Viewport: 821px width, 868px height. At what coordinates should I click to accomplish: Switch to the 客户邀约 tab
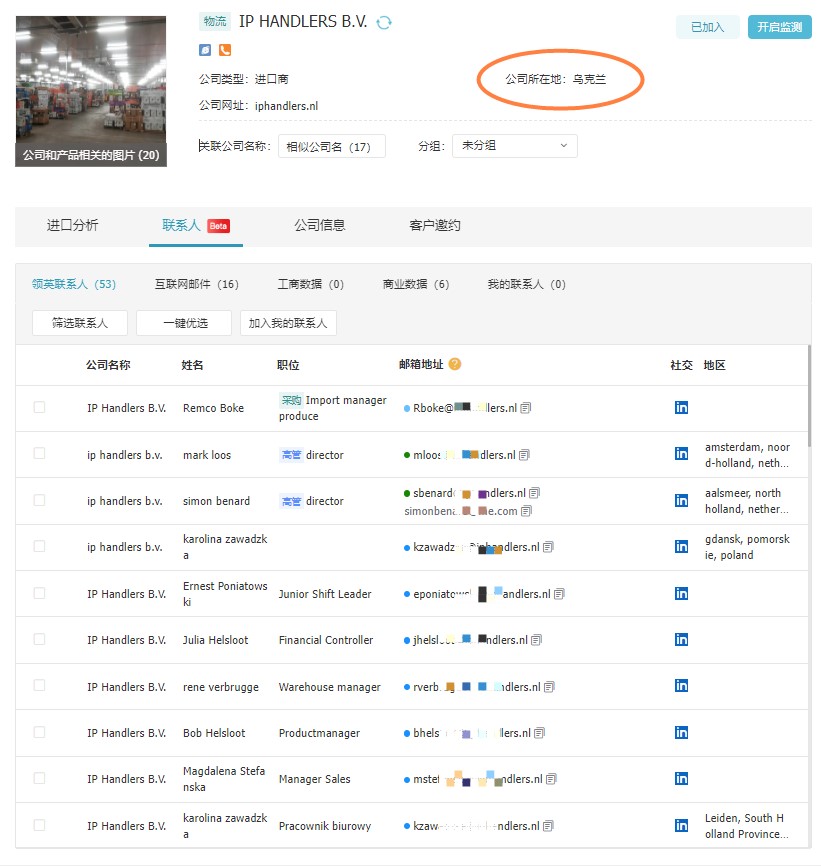click(x=435, y=225)
